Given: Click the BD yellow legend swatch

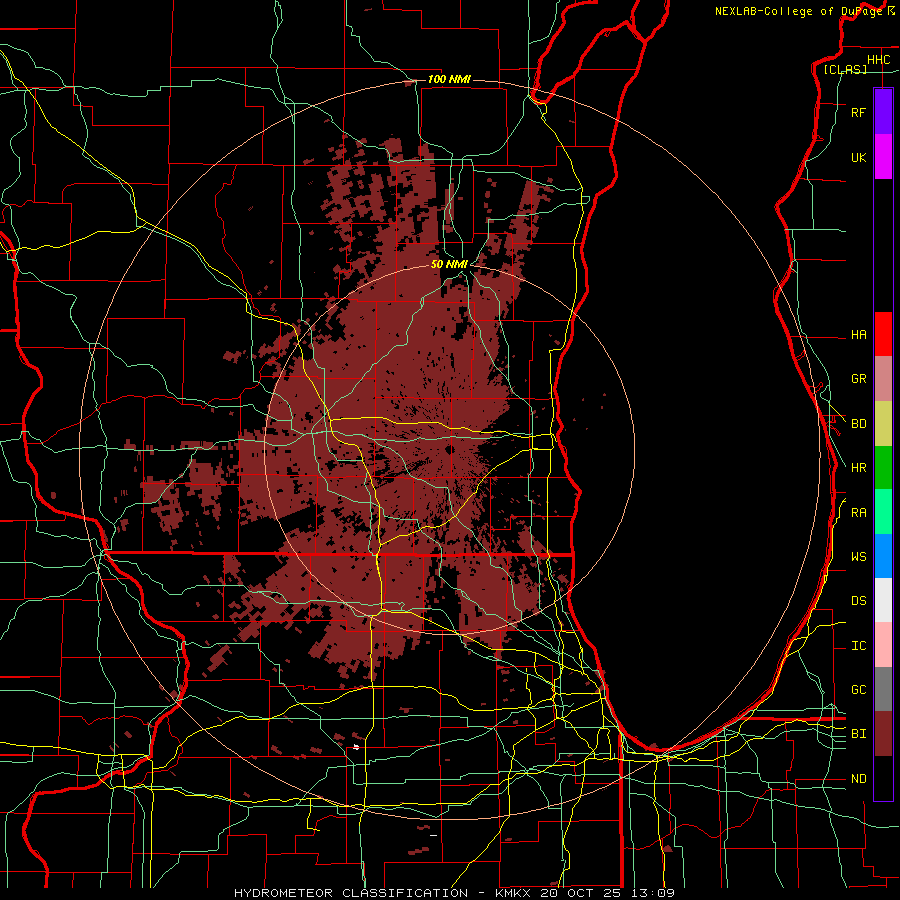Looking at the screenshot, I should pyautogui.click(x=883, y=424).
